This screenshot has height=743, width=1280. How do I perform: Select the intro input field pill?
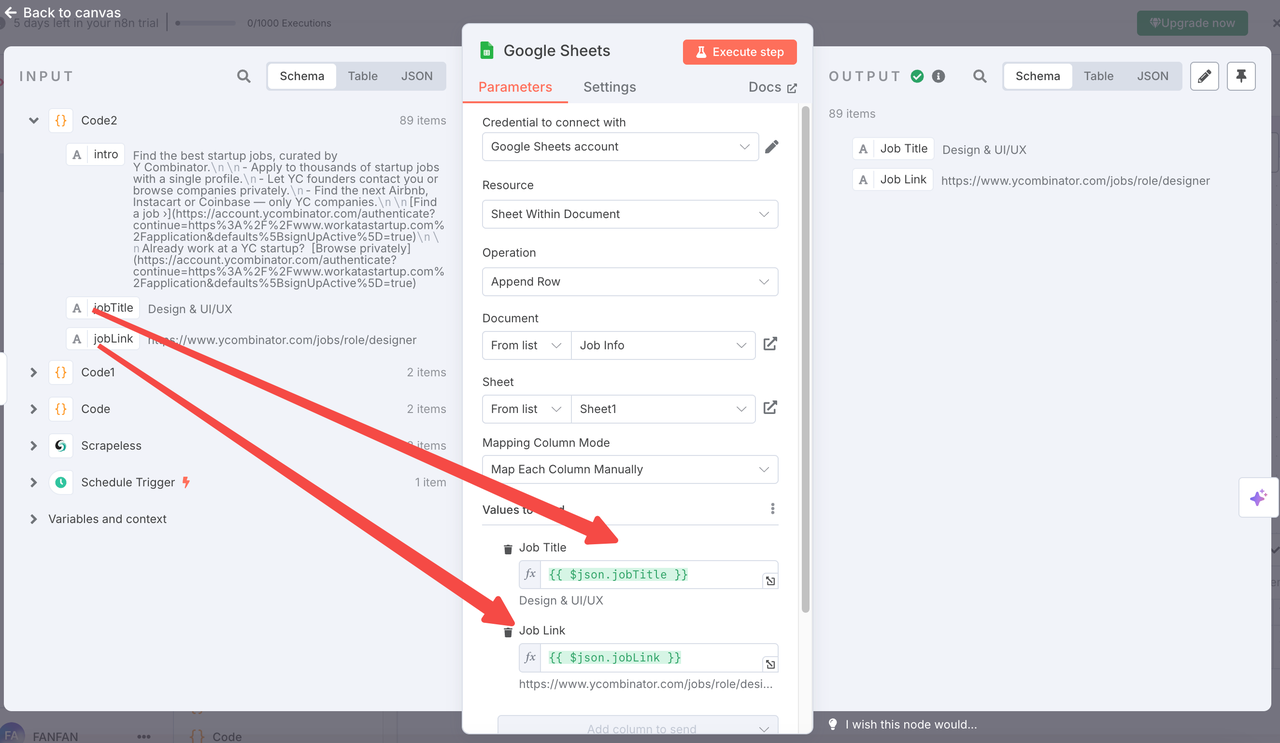pos(96,155)
